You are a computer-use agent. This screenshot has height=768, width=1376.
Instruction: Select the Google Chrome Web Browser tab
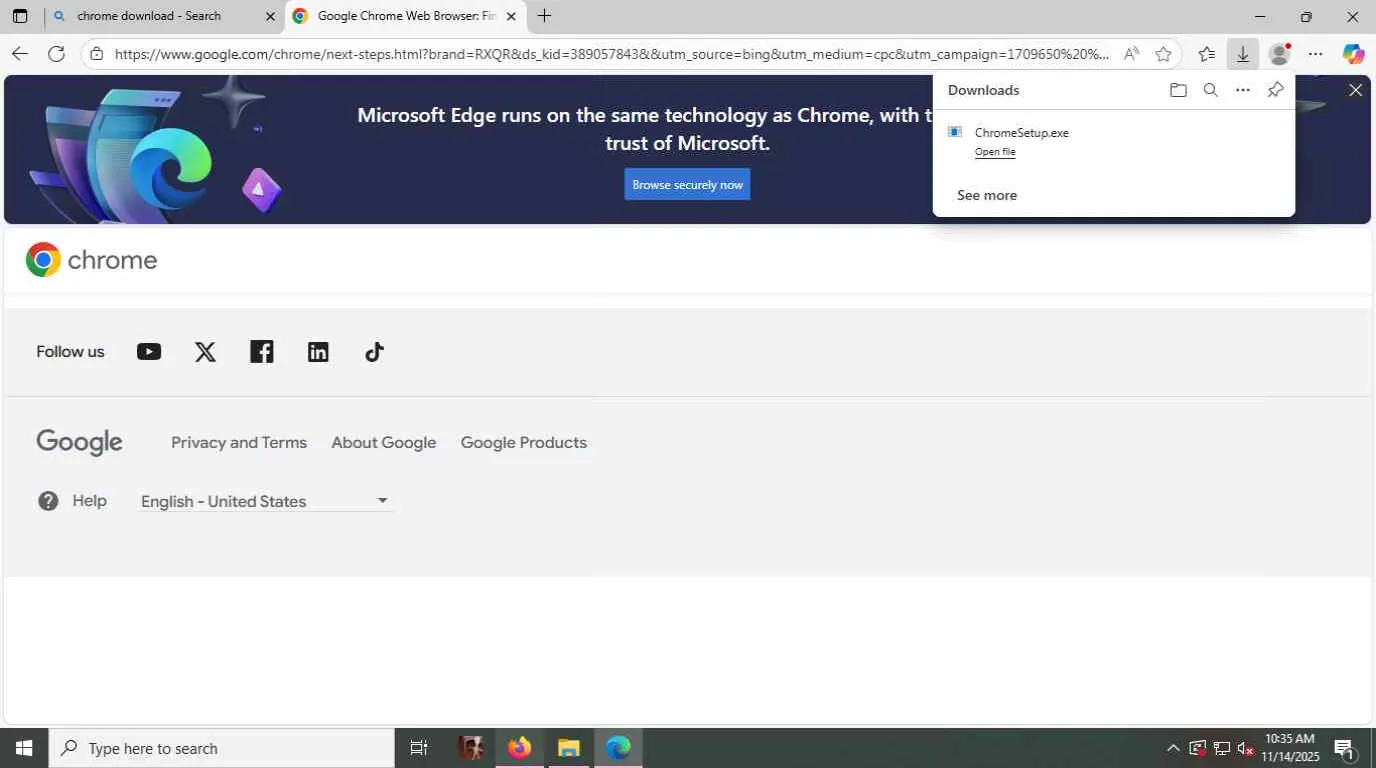(405, 16)
